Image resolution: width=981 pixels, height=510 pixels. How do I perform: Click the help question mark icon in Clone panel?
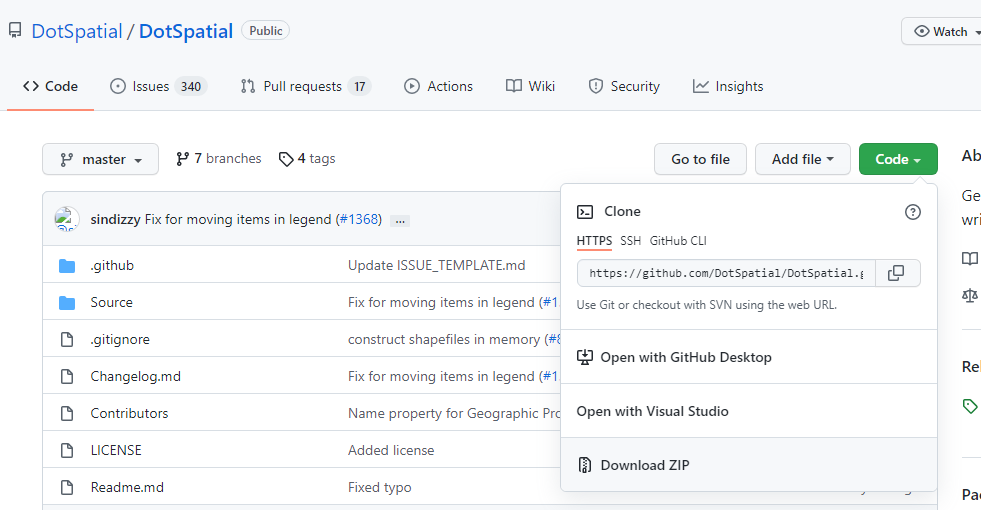point(912,212)
